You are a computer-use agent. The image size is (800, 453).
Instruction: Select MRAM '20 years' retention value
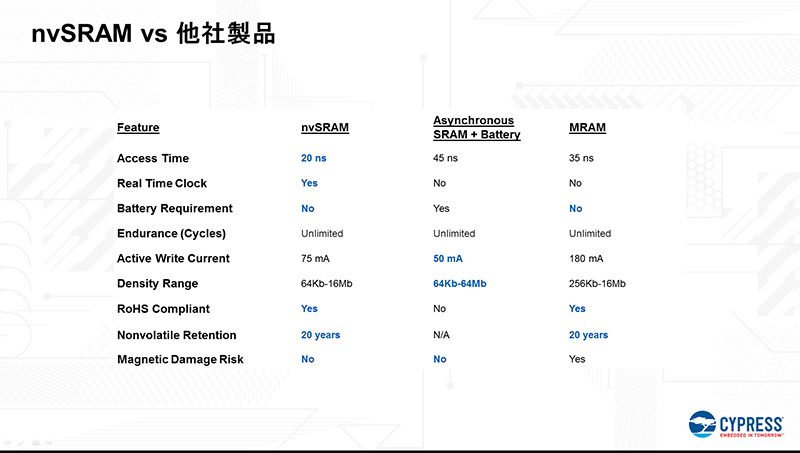588,335
